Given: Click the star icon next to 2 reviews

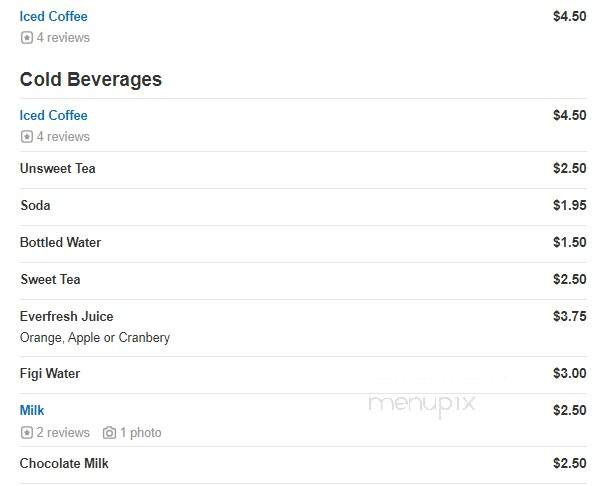Looking at the screenshot, I should tap(27, 432).
